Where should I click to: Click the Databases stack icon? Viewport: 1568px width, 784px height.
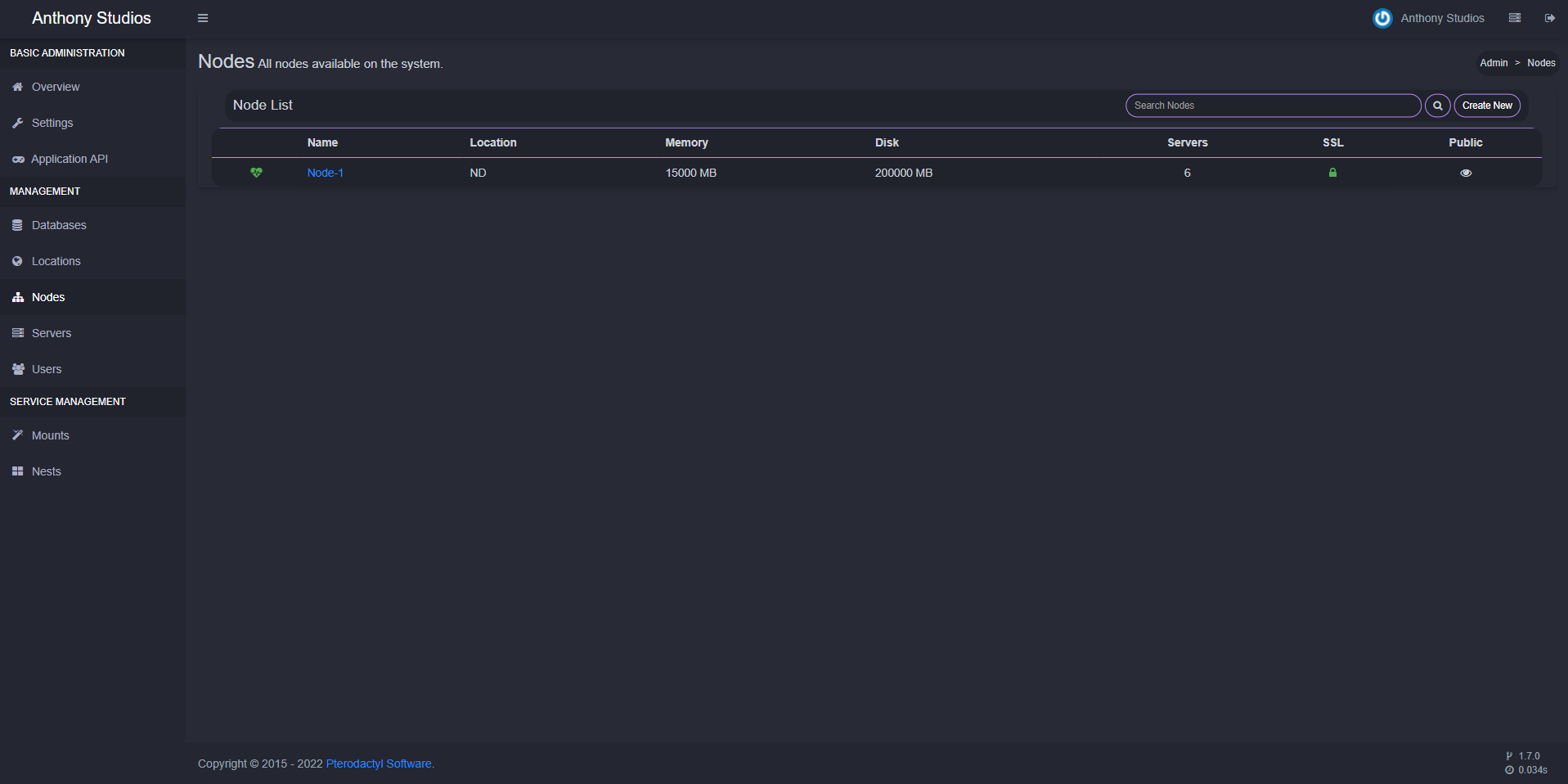[x=17, y=225]
